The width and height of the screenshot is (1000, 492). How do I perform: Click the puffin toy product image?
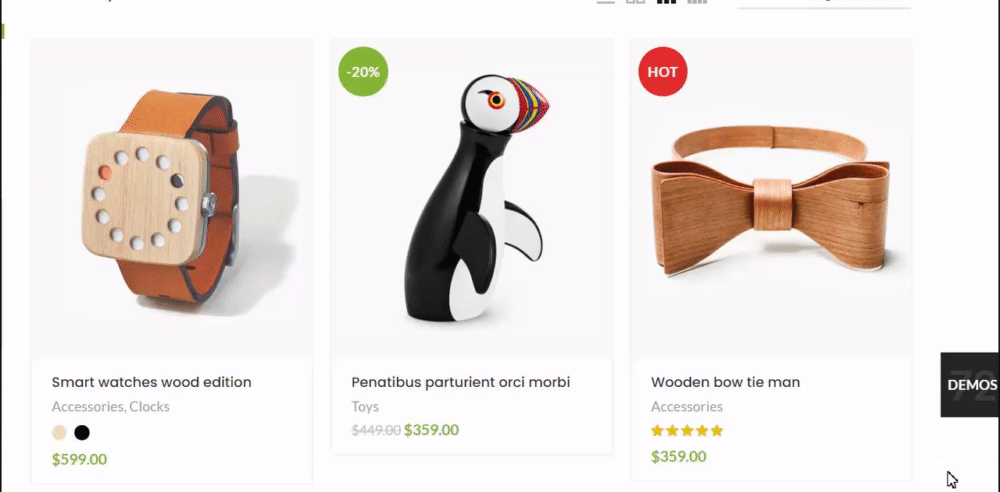click(472, 198)
